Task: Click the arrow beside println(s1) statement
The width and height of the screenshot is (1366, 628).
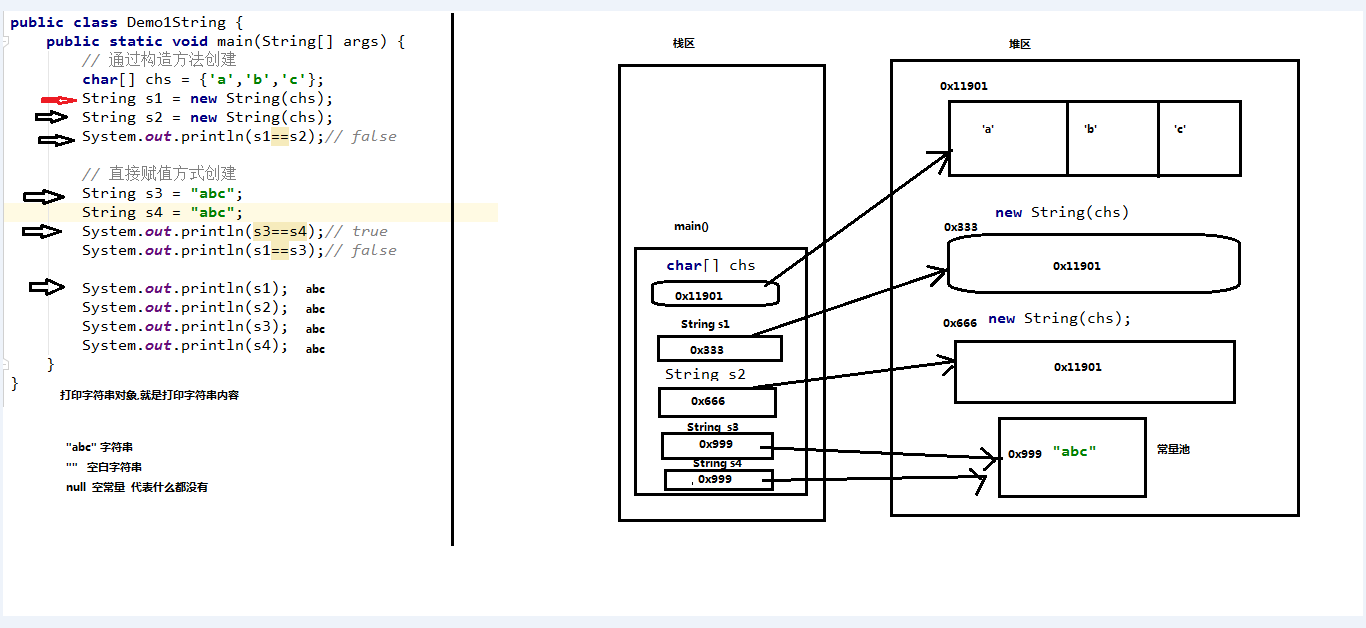Action: coord(47,287)
